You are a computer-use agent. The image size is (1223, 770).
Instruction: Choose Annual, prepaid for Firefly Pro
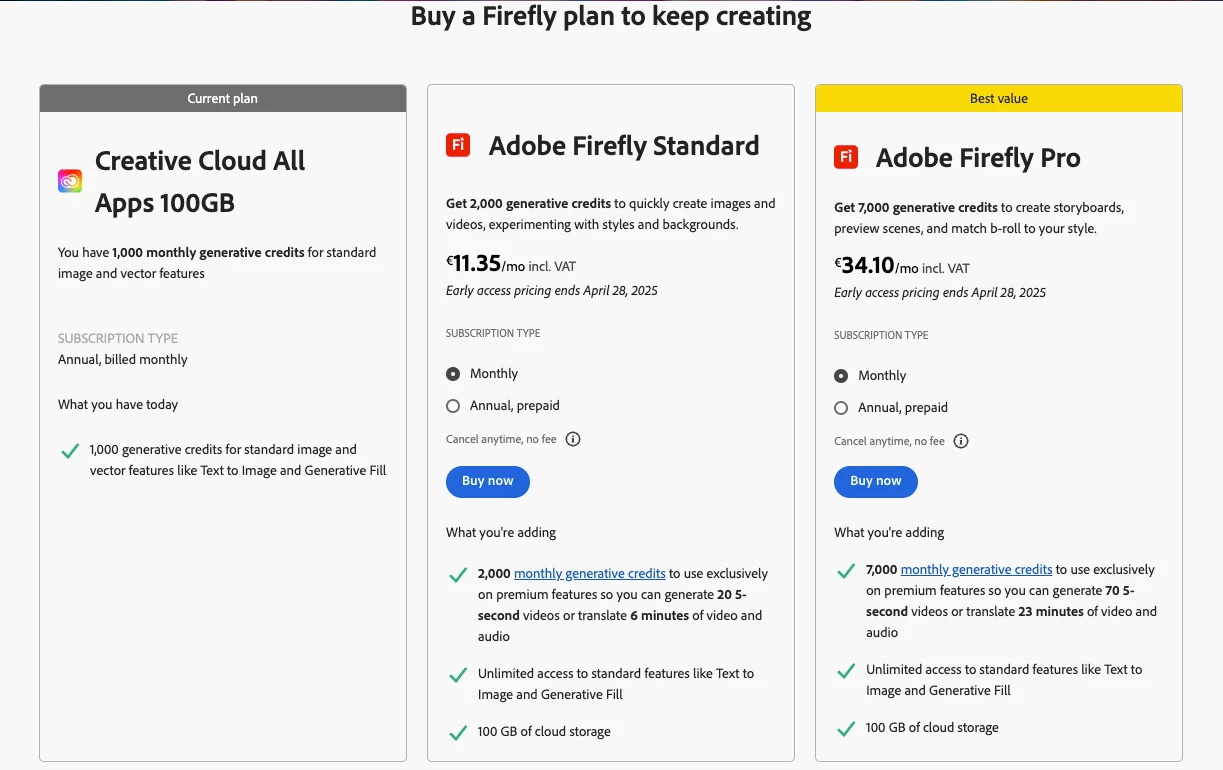coord(841,408)
